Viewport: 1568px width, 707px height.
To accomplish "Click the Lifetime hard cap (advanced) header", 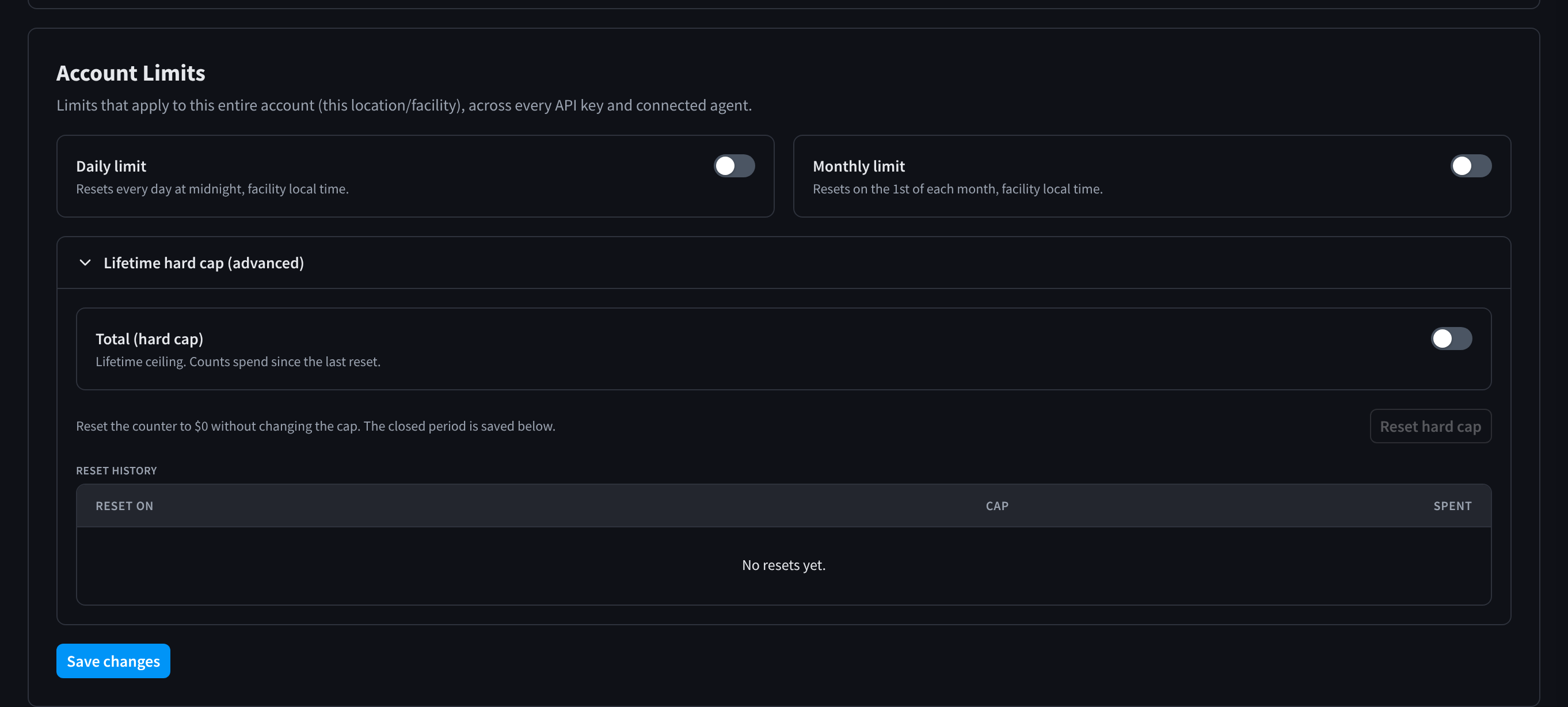I will coord(783,263).
